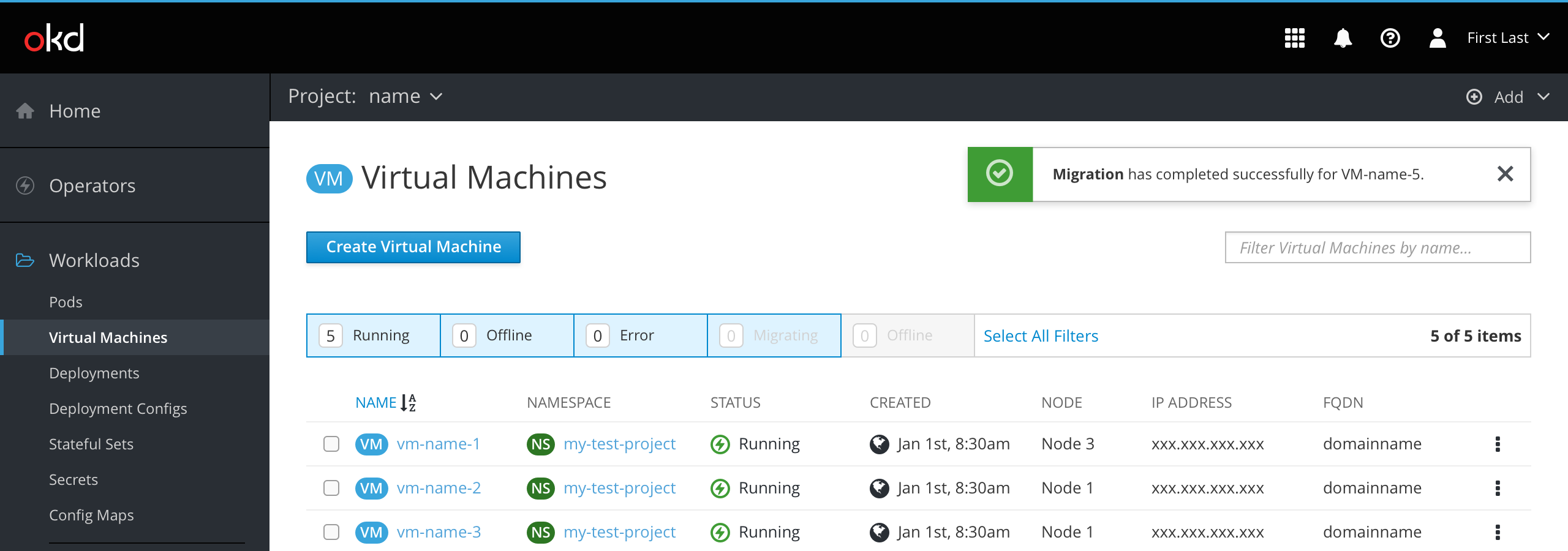Open Deployment Configs in sidebar
Screen dimensions: 1568x551
pos(118,408)
